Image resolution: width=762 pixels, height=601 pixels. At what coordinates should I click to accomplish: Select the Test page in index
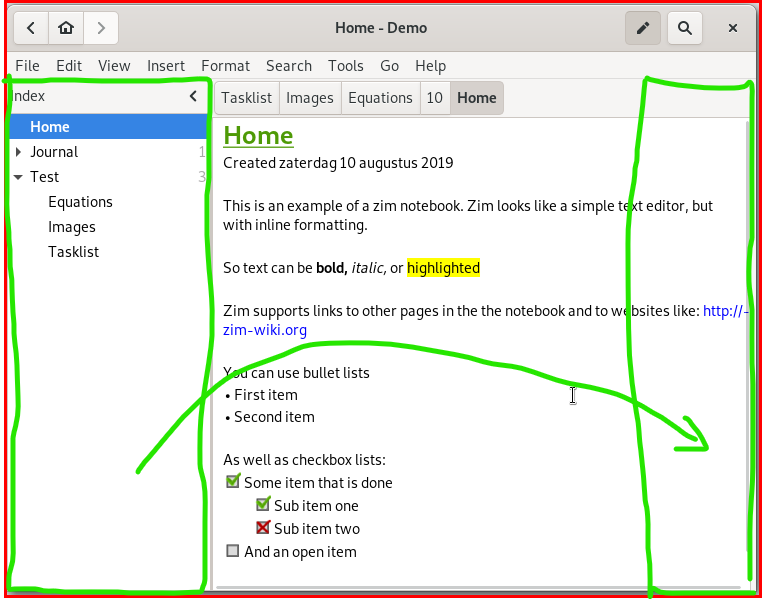click(44, 177)
